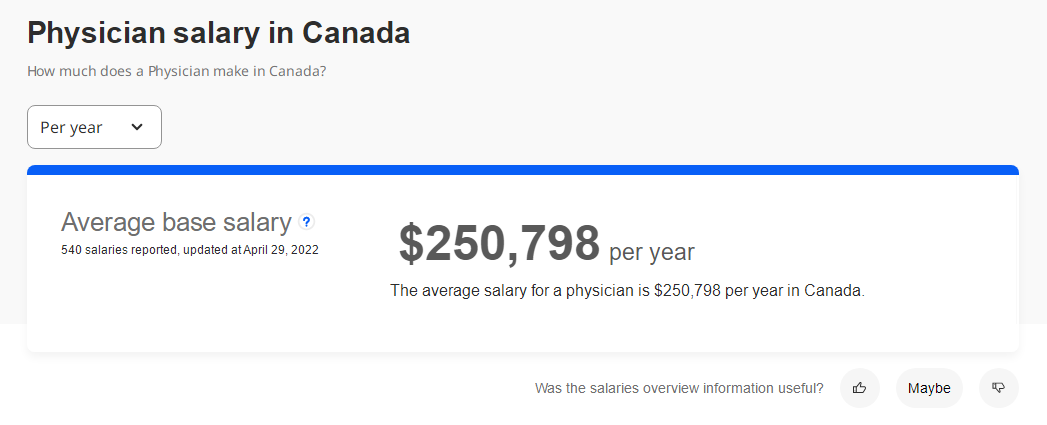Select the Average base salary label
1047x425 pixels.
[x=176, y=222]
